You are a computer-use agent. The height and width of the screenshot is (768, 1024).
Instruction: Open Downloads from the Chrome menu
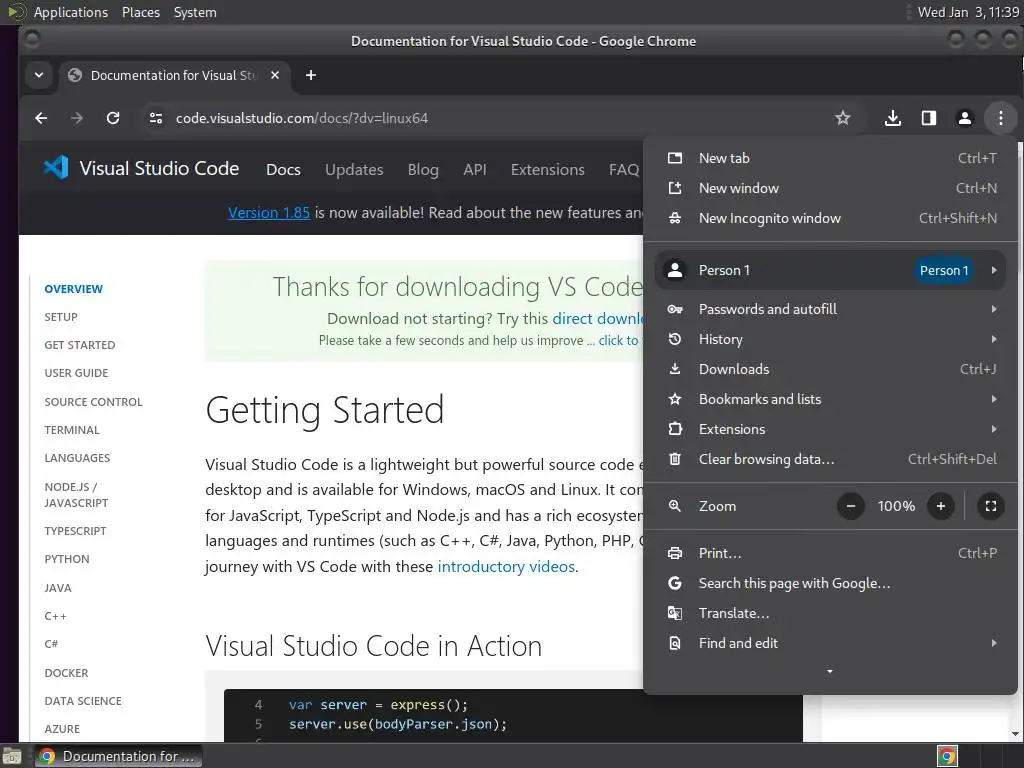click(831, 369)
